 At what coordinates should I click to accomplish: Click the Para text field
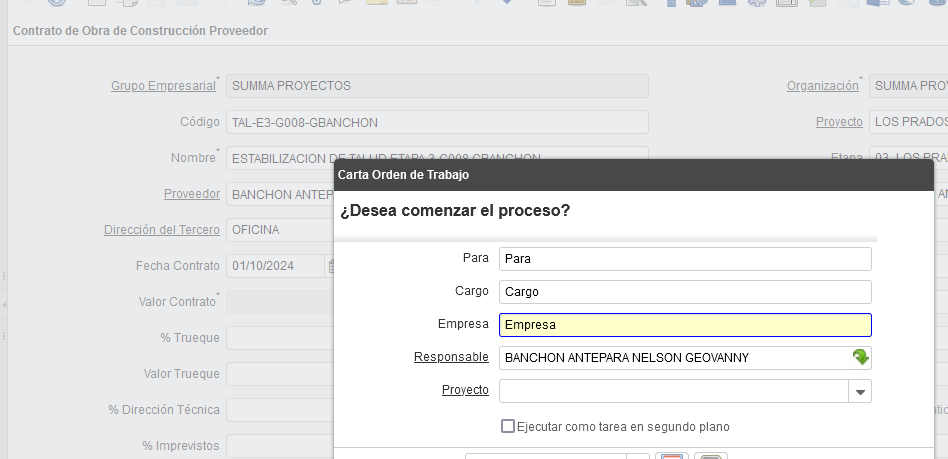pyautogui.click(x=685, y=259)
